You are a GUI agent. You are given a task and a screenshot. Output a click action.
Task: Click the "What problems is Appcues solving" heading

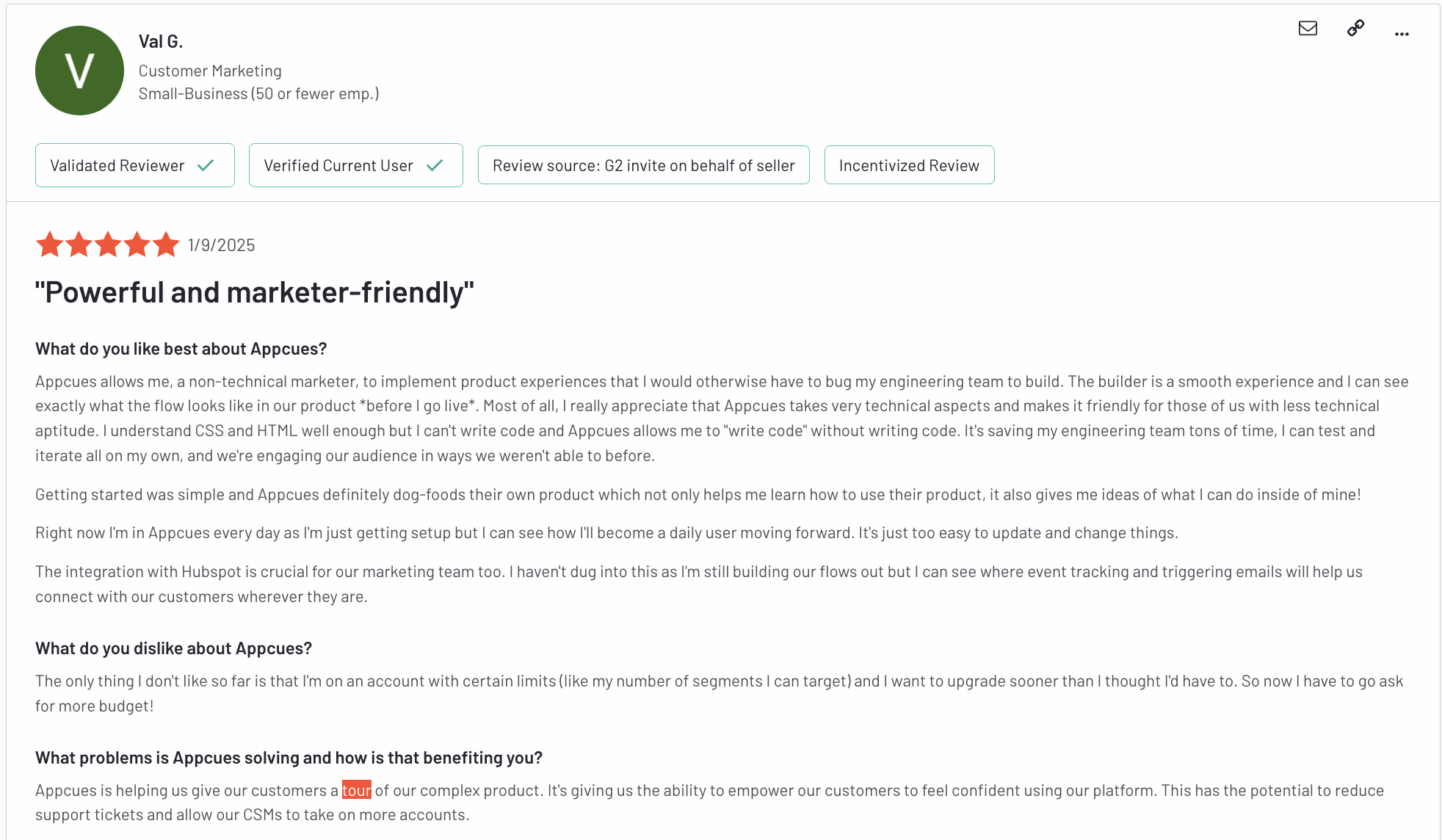289,758
